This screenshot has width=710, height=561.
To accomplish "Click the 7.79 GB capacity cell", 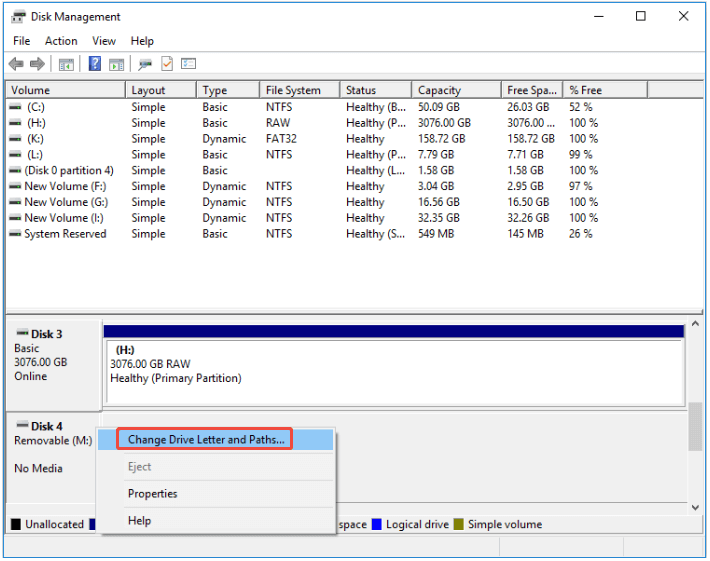I will [436, 155].
